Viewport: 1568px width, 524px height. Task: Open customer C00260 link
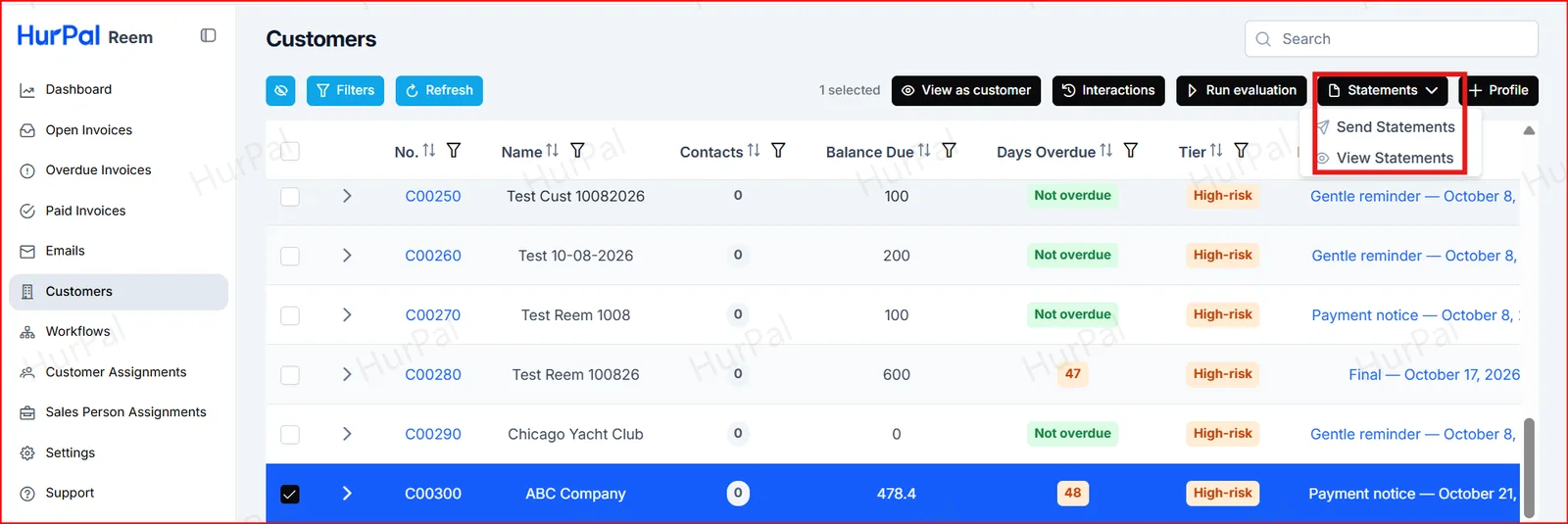click(x=433, y=256)
